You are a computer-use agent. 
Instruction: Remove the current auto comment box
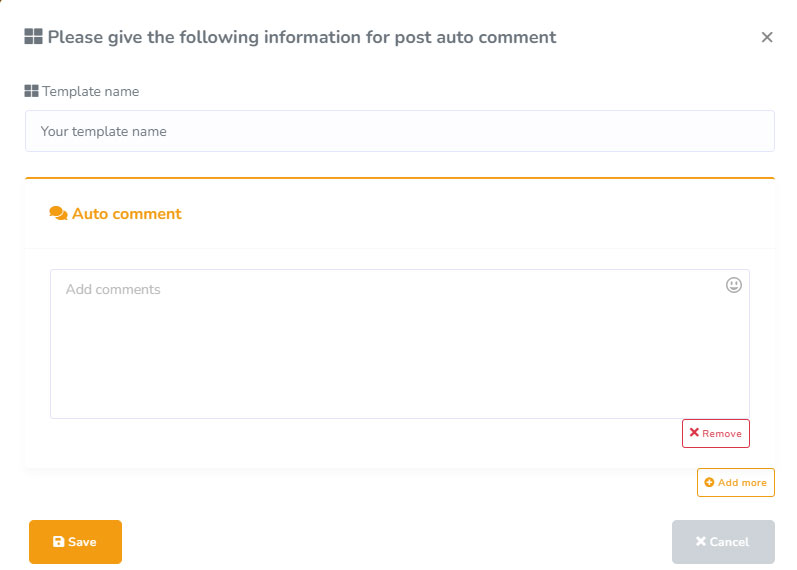pos(715,433)
